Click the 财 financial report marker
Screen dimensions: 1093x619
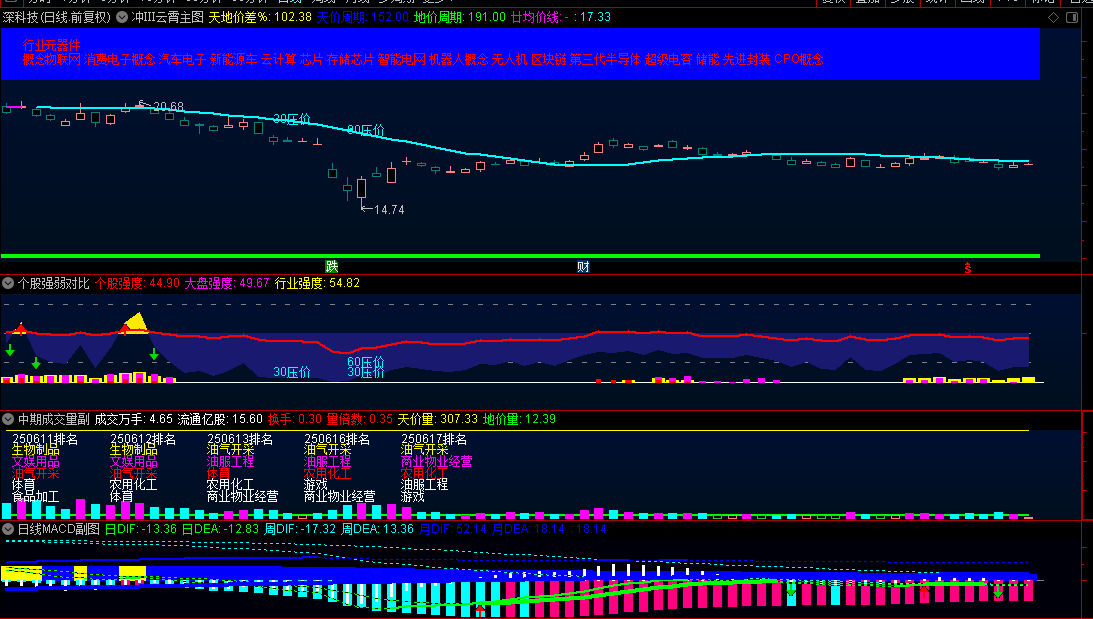[583, 266]
